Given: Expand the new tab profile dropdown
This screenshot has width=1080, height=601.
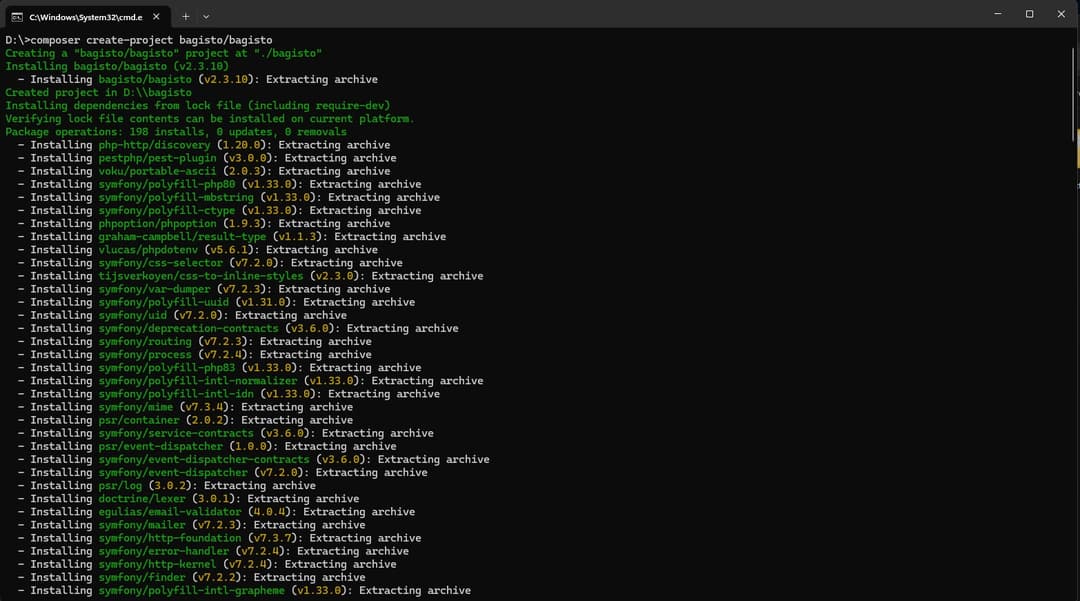Looking at the screenshot, I should tap(206, 16).
